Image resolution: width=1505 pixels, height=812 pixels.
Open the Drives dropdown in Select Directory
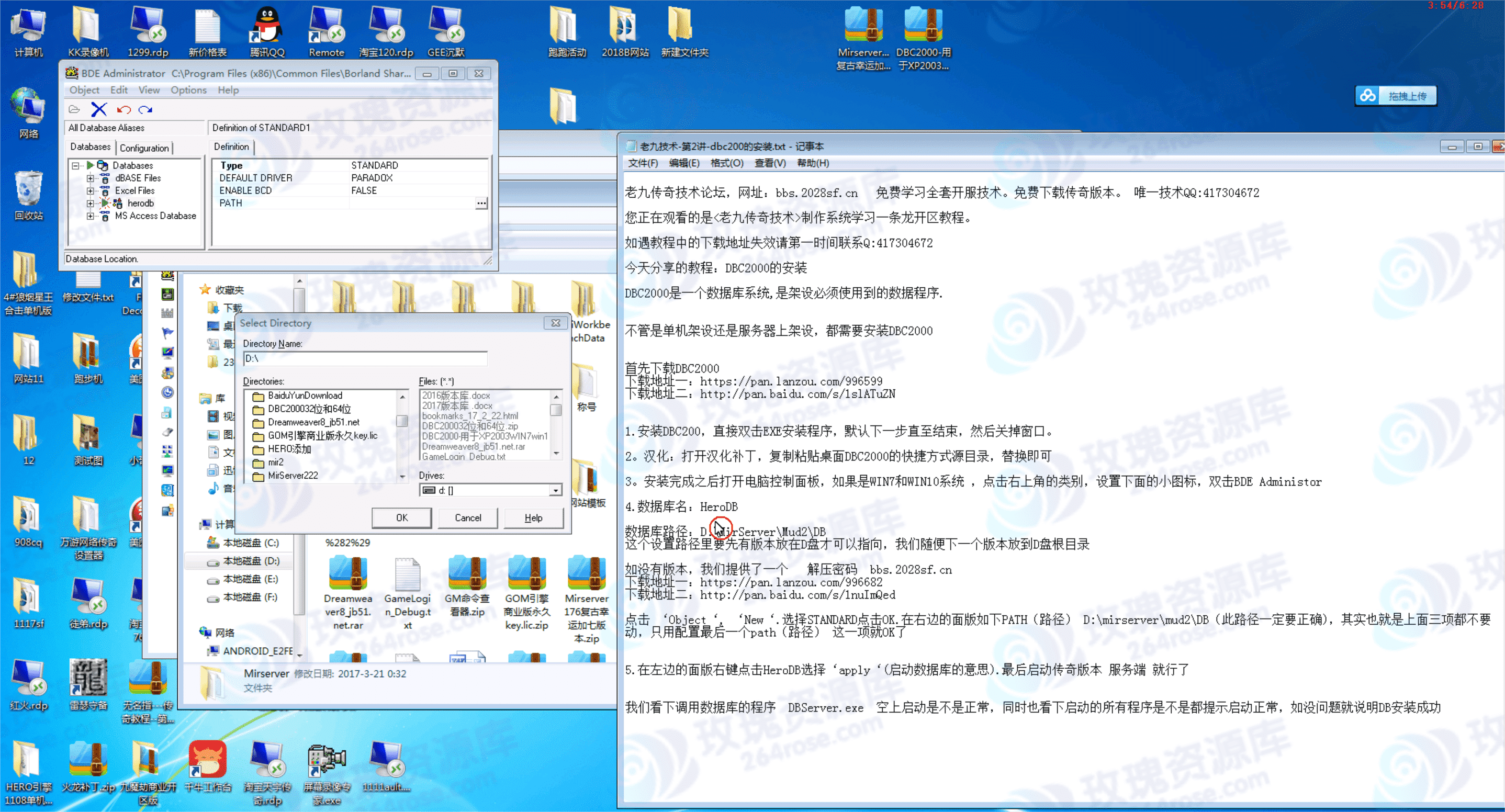coord(555,490)
